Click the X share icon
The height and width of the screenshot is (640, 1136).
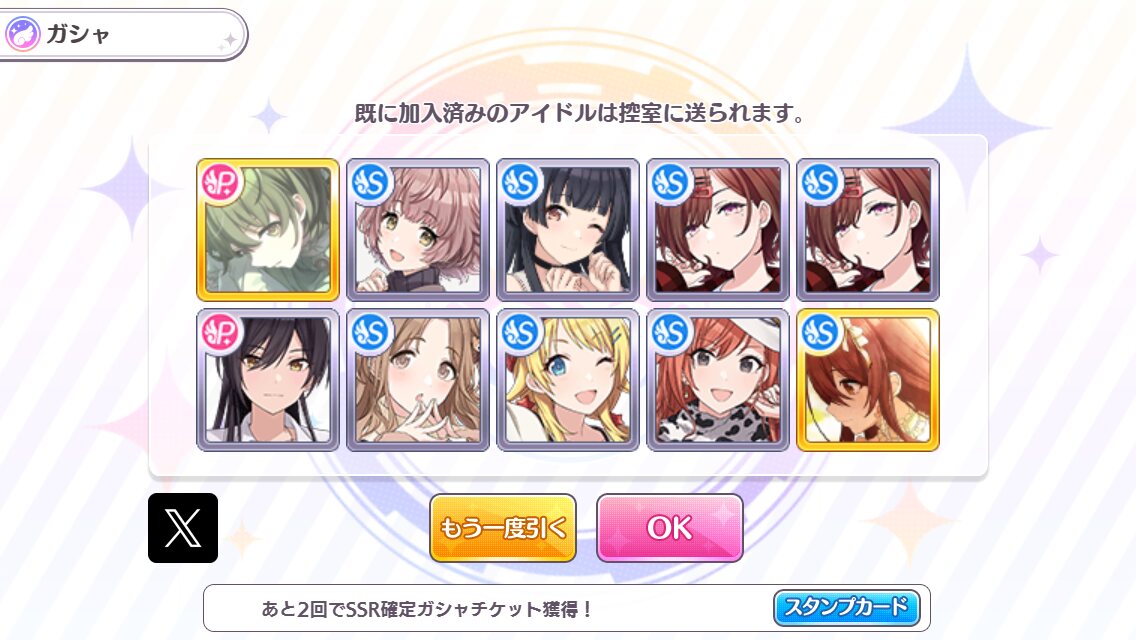coord(183,528)
